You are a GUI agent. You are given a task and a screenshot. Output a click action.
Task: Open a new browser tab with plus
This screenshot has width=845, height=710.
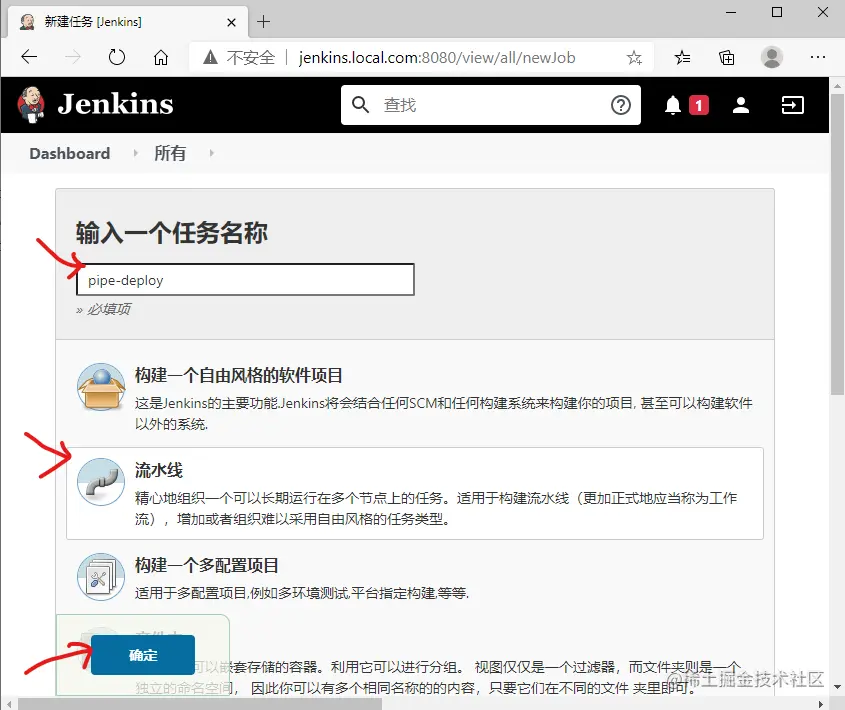coord(264,22)
